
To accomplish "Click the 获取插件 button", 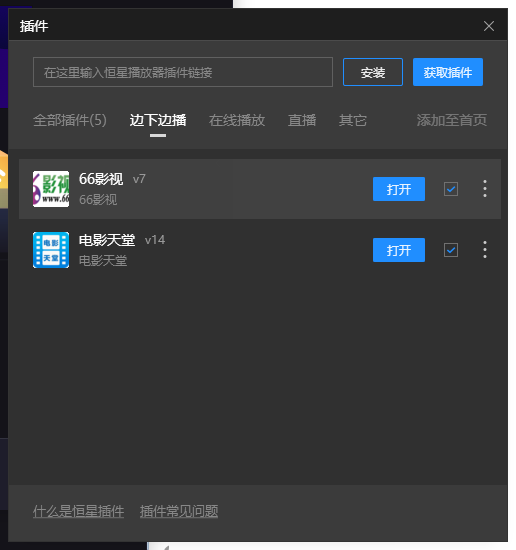I will 448,72.
